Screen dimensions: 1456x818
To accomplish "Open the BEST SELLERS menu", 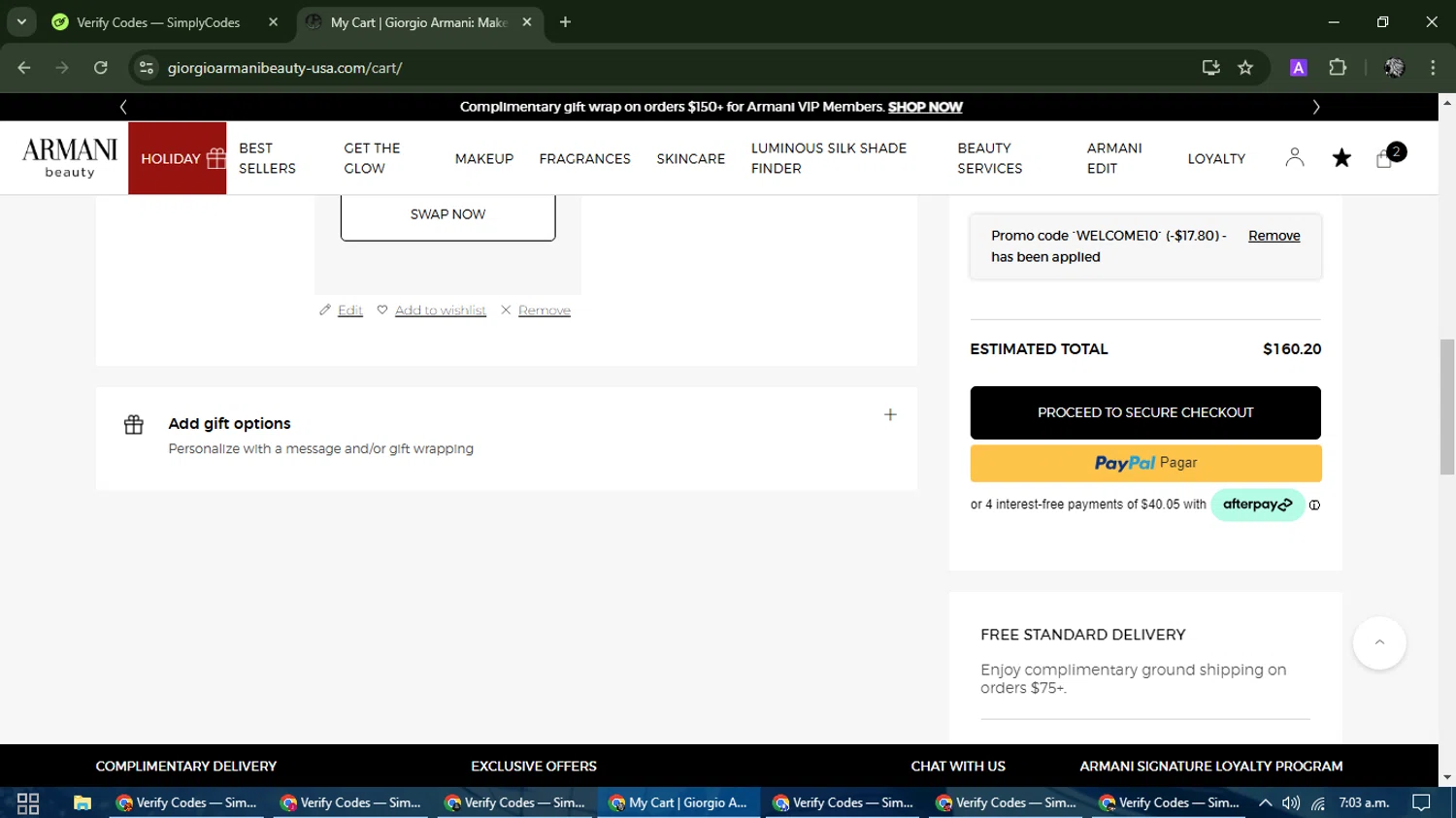I will [x=267, y=158].
